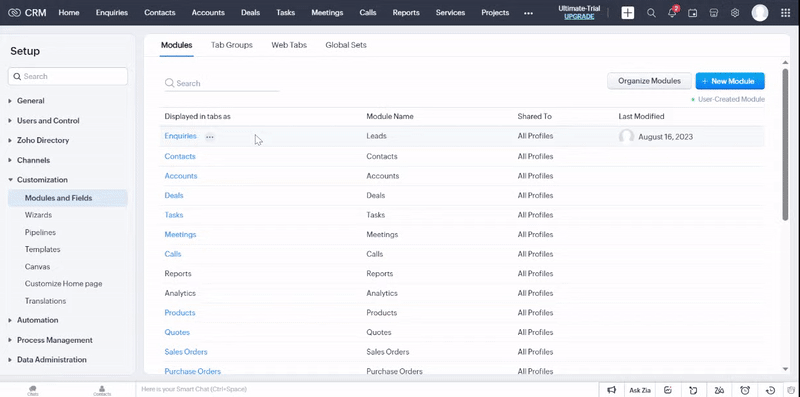Select Translations under Customization
The width and height of the screenshot is (800, 397).
45,301
